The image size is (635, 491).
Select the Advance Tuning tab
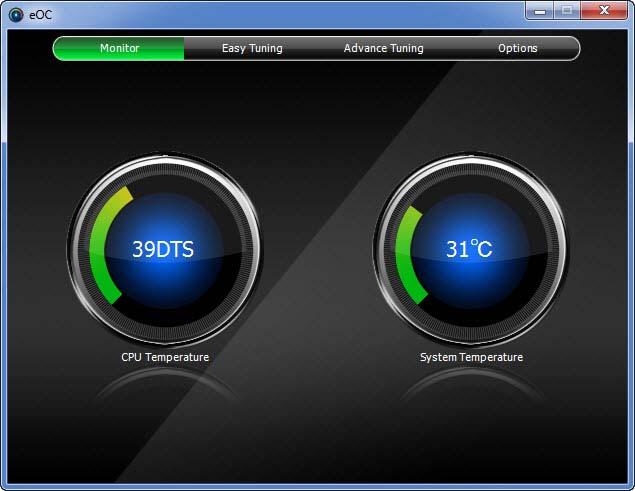pyautogui.click(x=383, y=48)
